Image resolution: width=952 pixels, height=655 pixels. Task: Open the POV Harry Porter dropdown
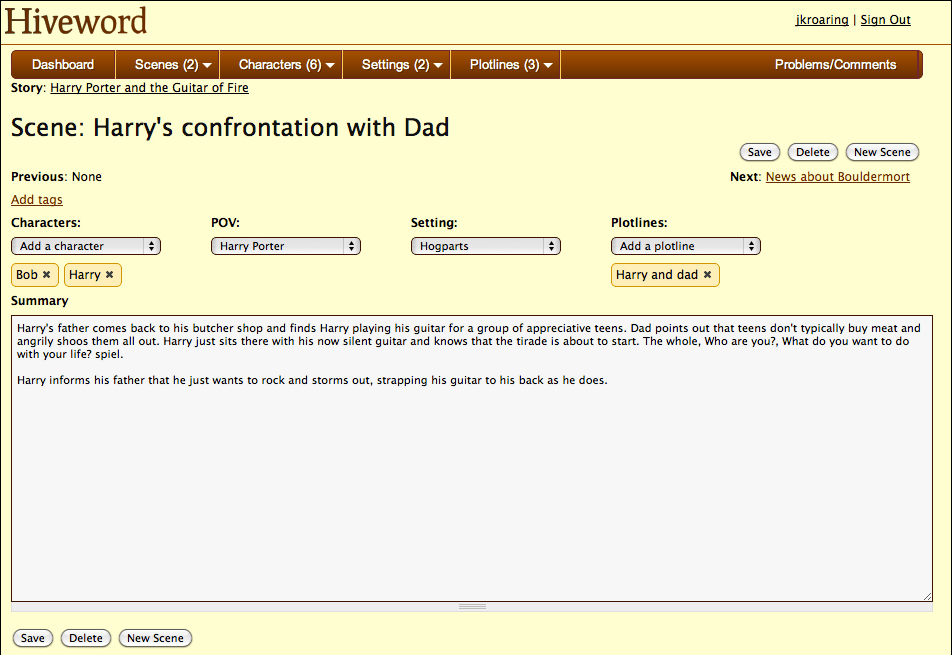coord(286,246)
